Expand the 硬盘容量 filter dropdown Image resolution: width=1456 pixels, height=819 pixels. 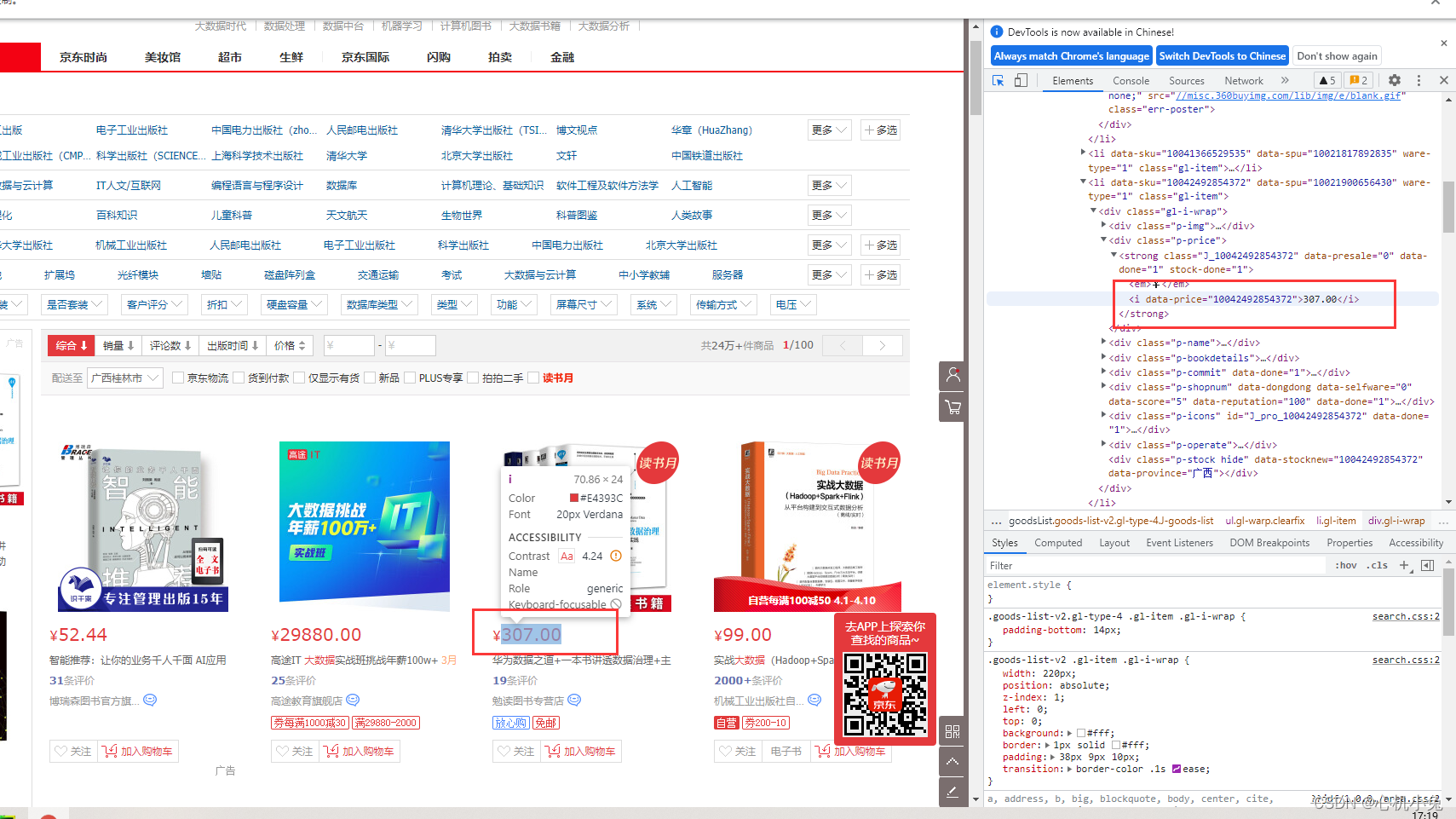(x=295, y=304)
